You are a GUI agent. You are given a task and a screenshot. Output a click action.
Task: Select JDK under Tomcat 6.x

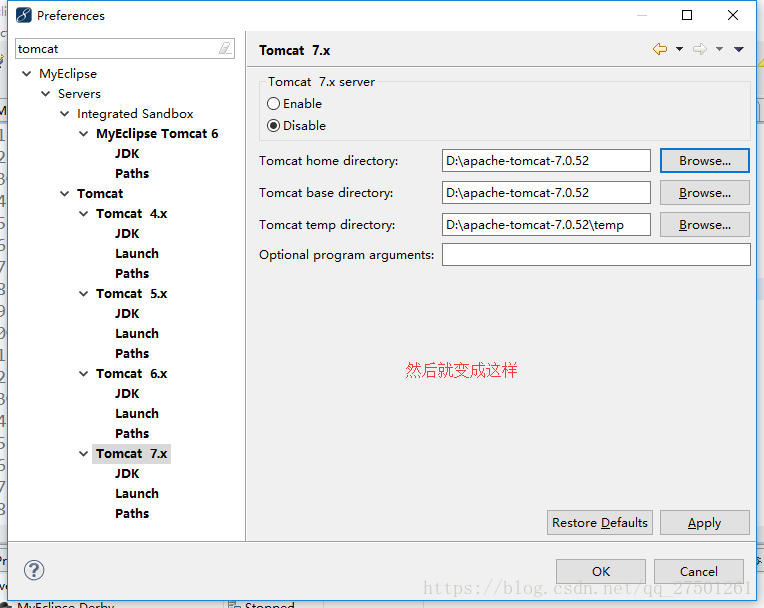coord(127,394)
